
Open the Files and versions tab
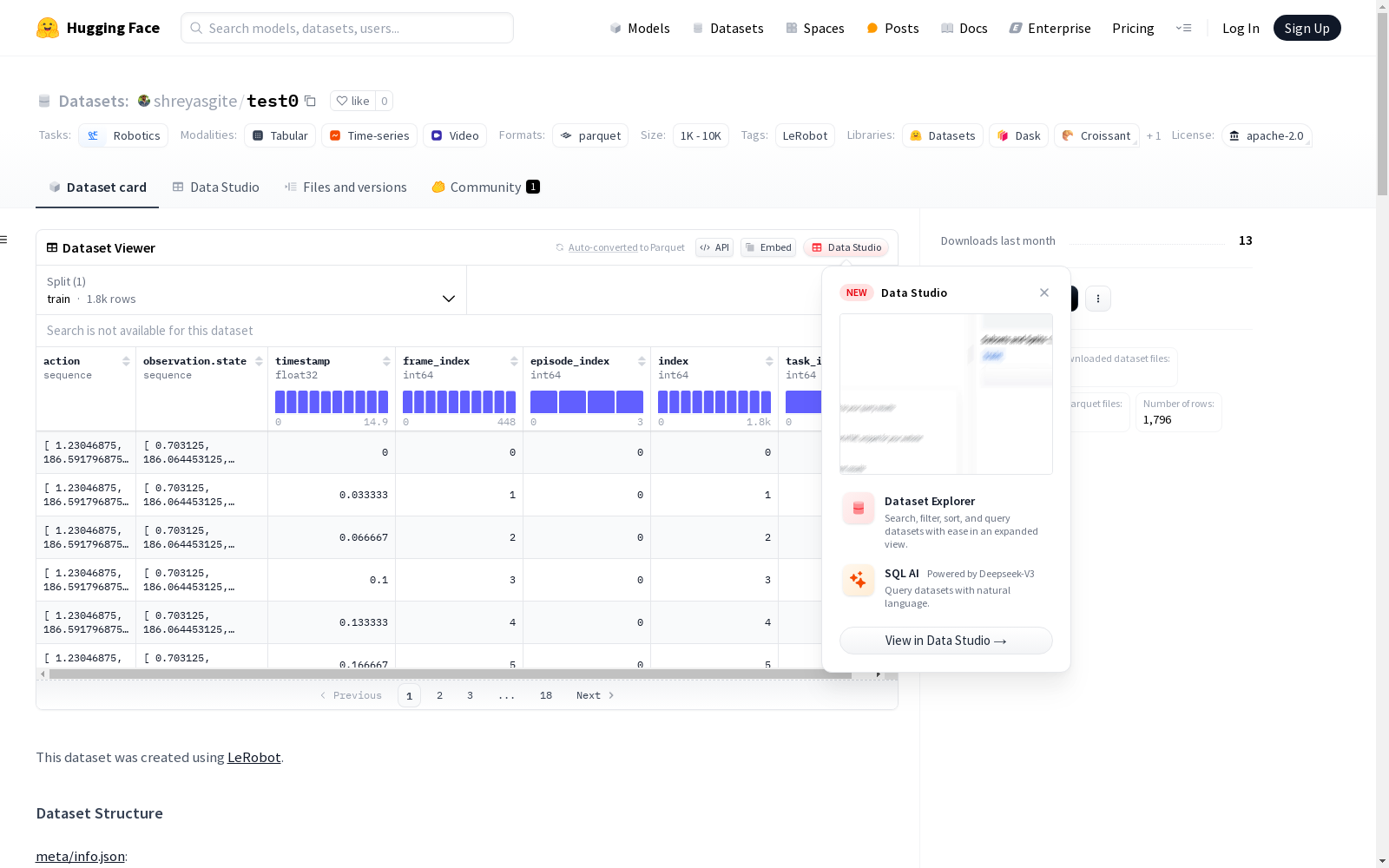click(346, 187)
